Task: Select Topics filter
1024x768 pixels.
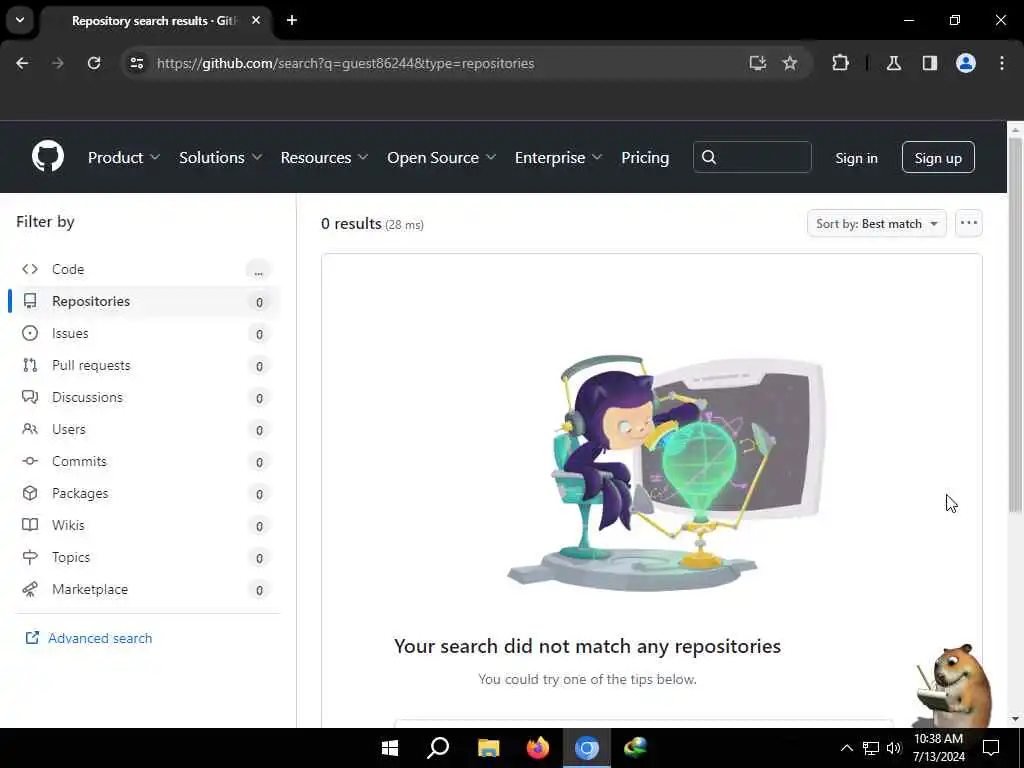Action: [x=145, y=557]
